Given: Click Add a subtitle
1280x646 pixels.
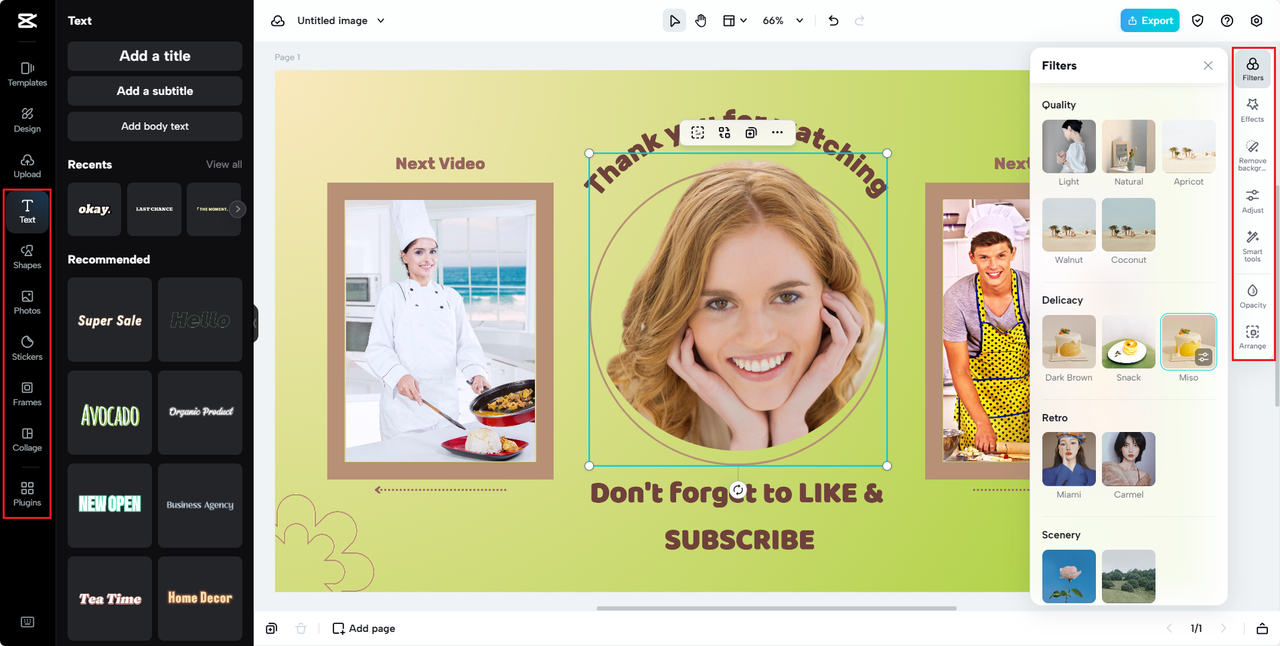Looking at the screenshot, I should point(155,91).
